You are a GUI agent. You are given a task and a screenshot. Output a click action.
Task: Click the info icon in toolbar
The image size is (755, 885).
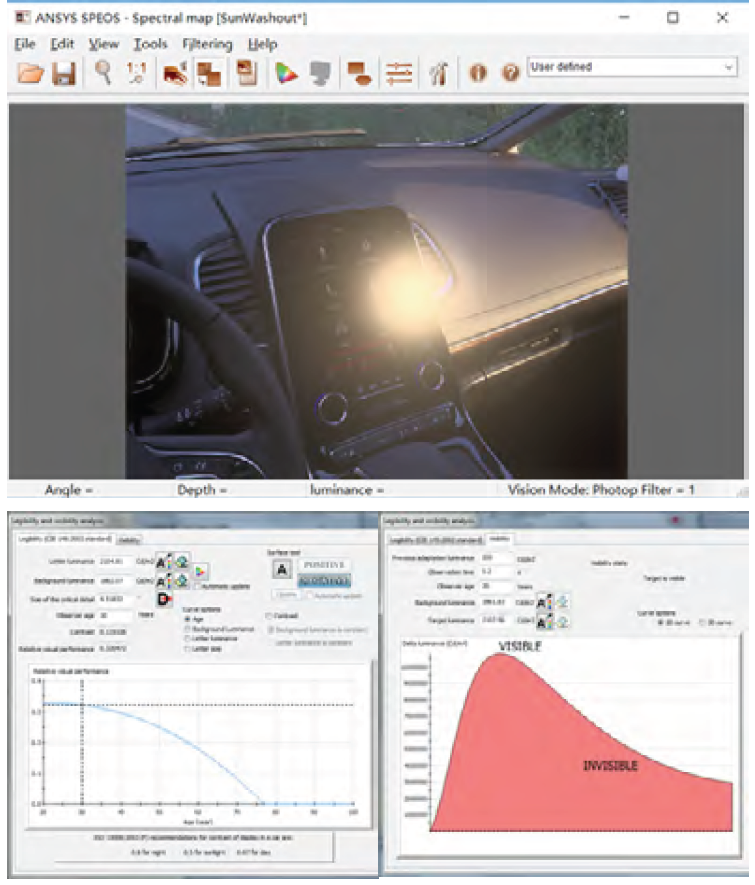(477, 74)
